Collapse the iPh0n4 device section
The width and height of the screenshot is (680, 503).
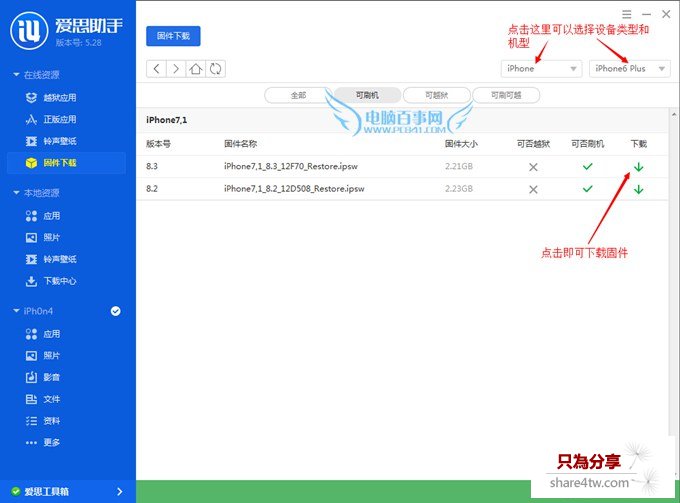coord(16,311)
